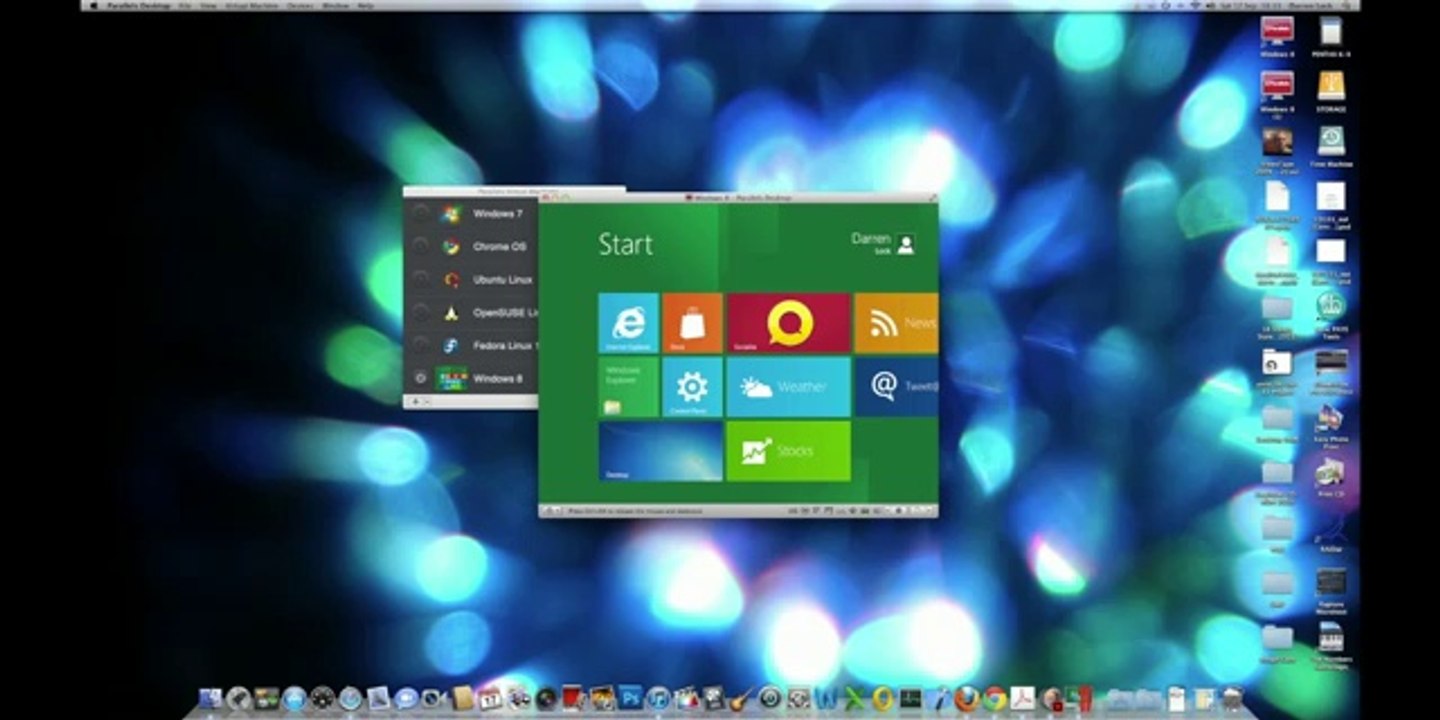Launch the Socialite chat bubble tile
The height and width of the screenshot is (720, 1440).
(x=789, y=323)
